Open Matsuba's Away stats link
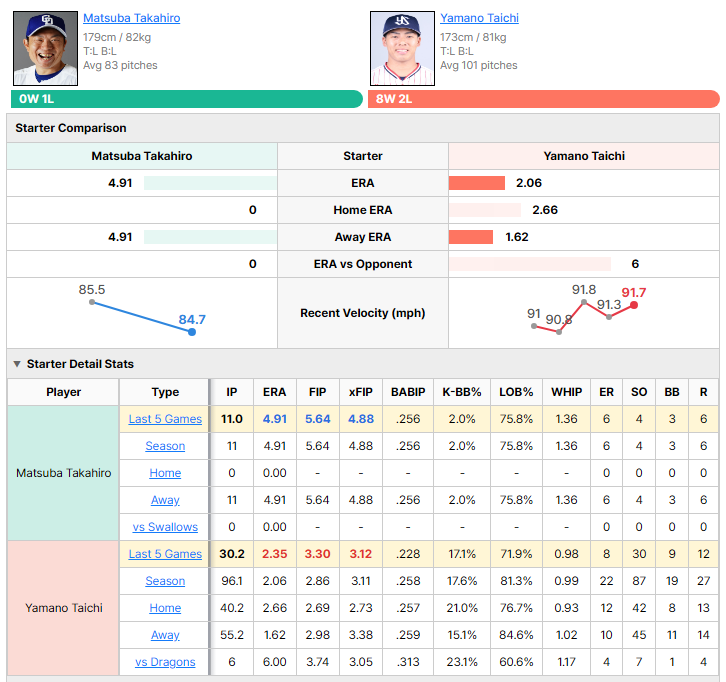The height and width of the screenshot is (682, 726). click(165, 500)
